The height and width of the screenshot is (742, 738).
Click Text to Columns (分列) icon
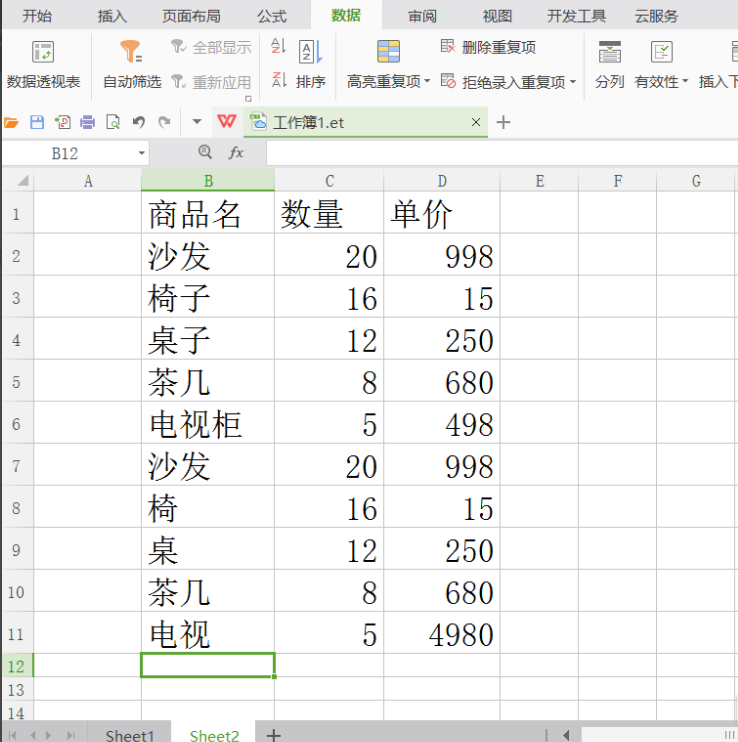coord(610,51)
